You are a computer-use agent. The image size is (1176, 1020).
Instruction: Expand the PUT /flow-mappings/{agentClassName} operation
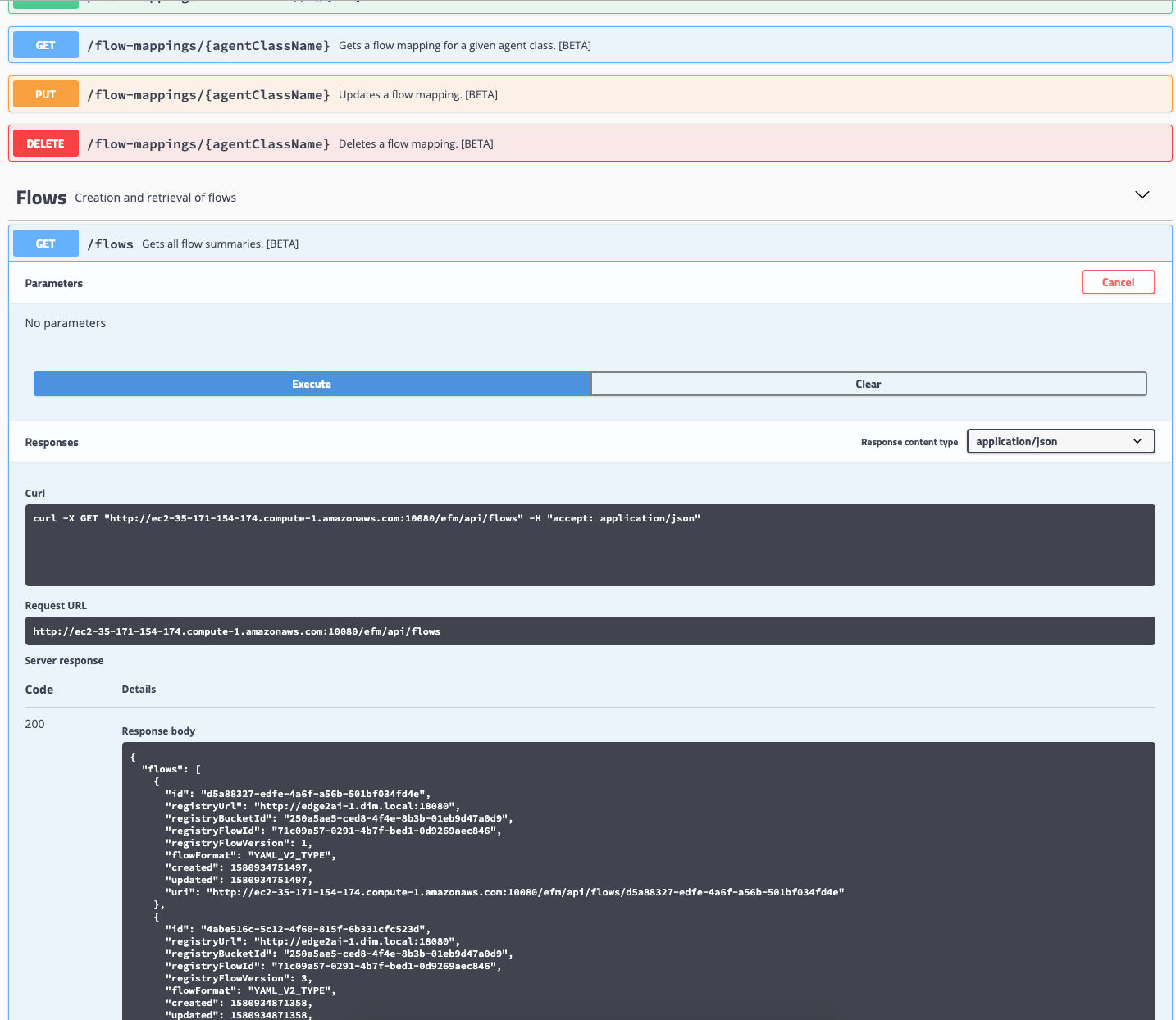(590, 94)
